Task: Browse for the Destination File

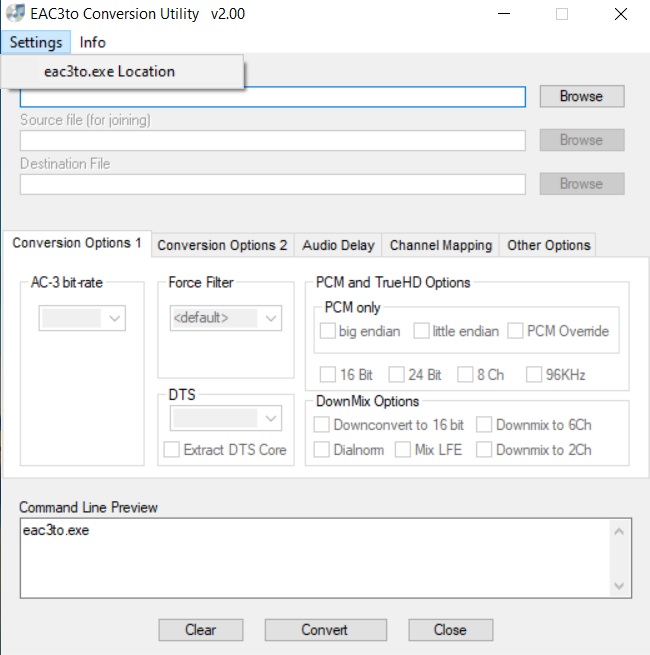Action: coord(582,184)
